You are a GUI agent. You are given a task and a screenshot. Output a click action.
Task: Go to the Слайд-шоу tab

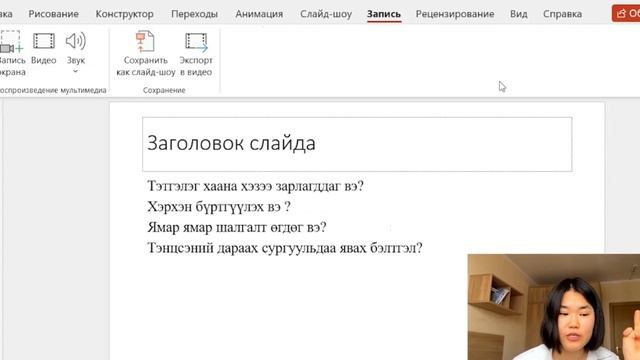click(x=326, y=14)
